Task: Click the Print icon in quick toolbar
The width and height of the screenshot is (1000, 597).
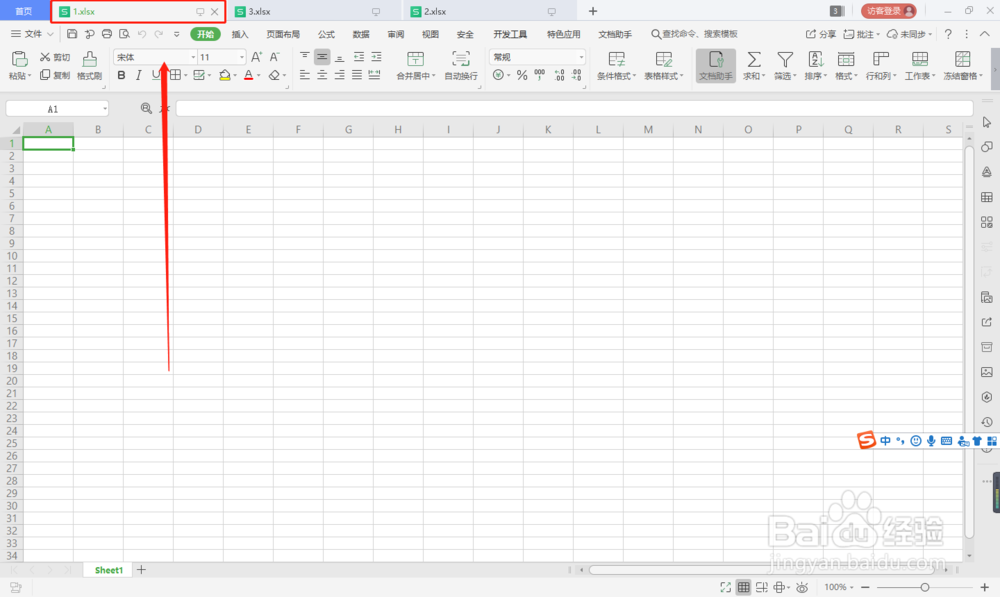Action: (x=107, y=34)
